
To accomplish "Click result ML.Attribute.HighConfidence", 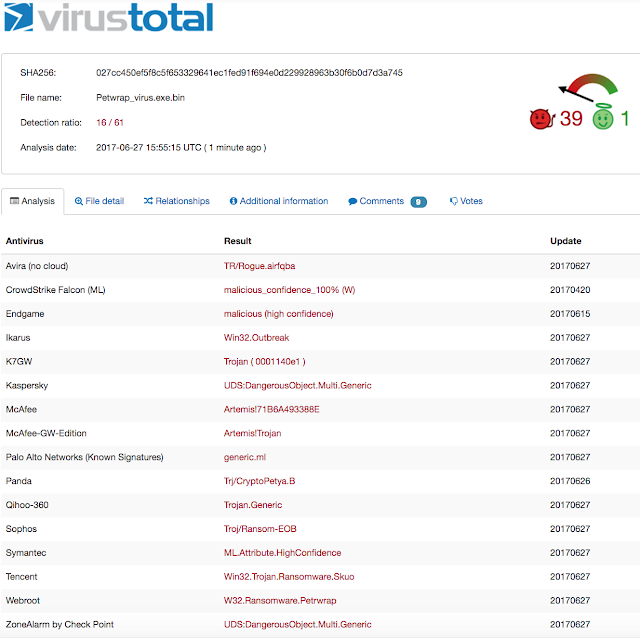I will pos(282,553).
